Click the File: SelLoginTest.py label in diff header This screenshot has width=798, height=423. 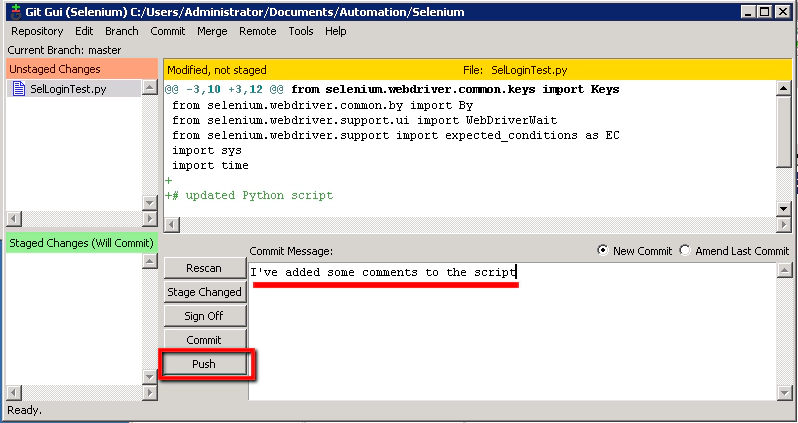[515, 70]
